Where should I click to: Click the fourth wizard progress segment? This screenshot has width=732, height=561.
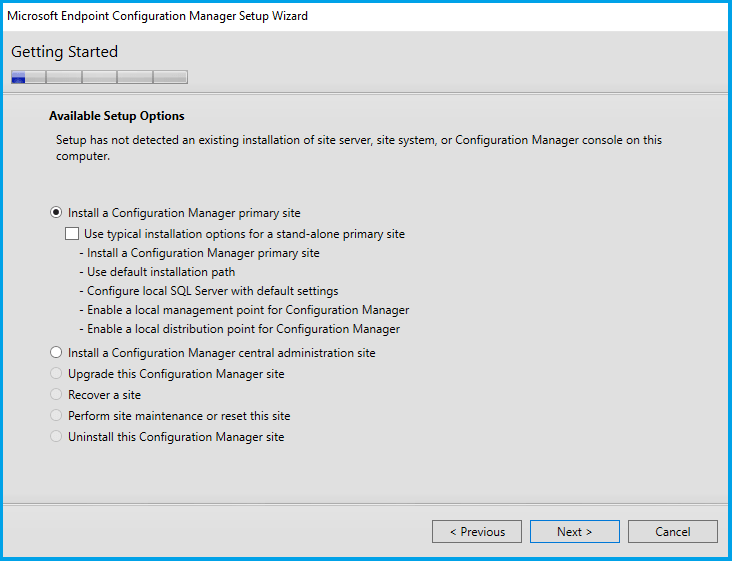(134, 77)
